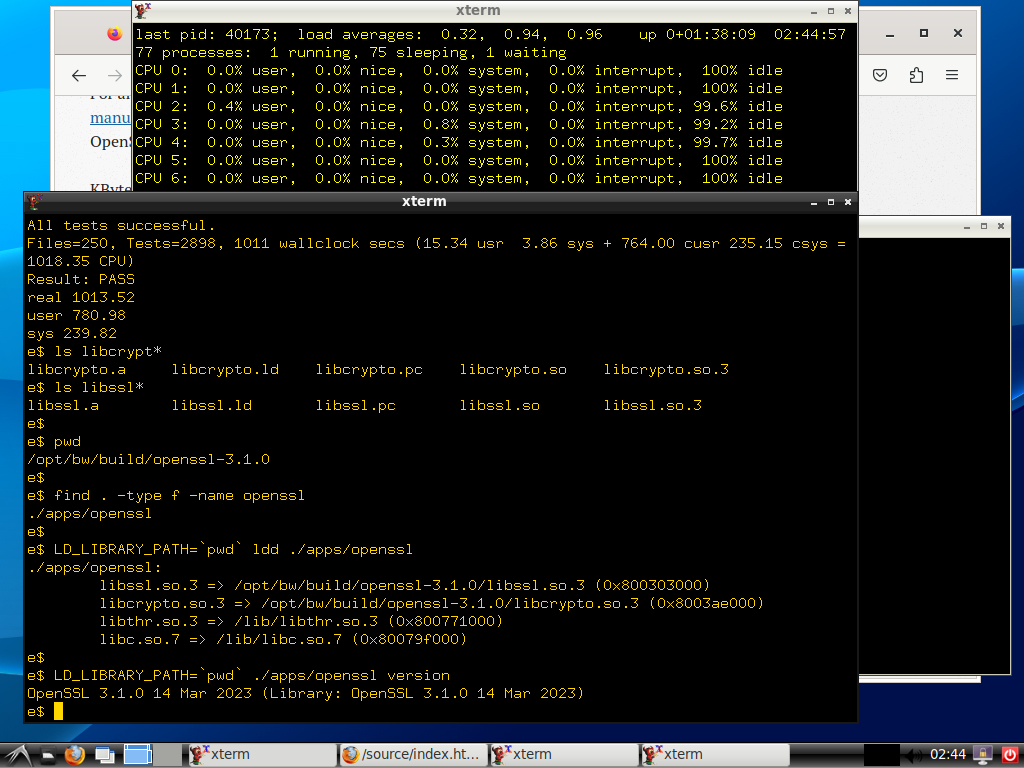Switch to the gray second workspace
1024x768 pixels.
tap(166, 754)
